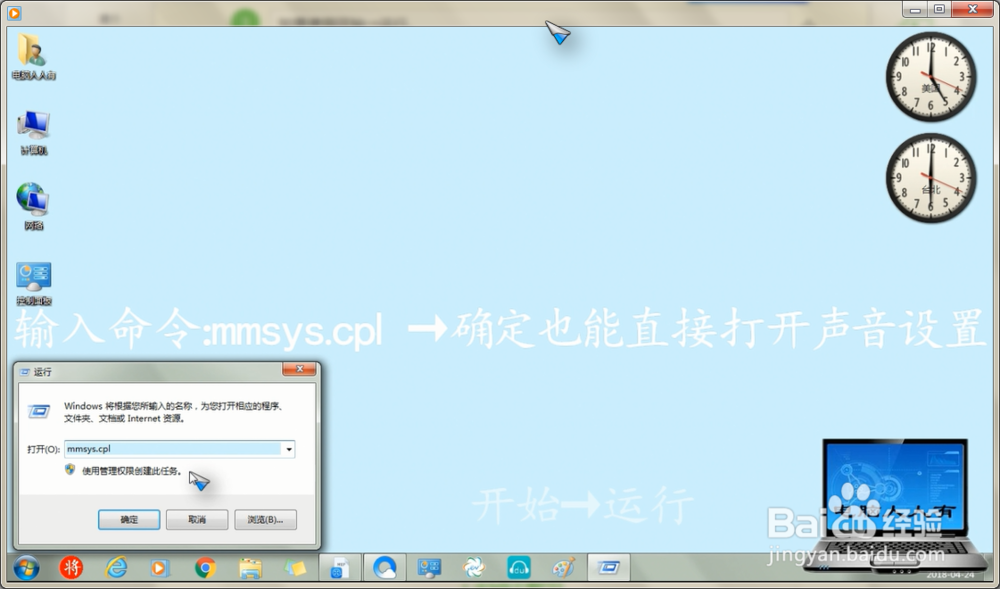1000x589 pixels.
Task: Open Windows Explorer folder in taskbar
Action: pos(251,567)
